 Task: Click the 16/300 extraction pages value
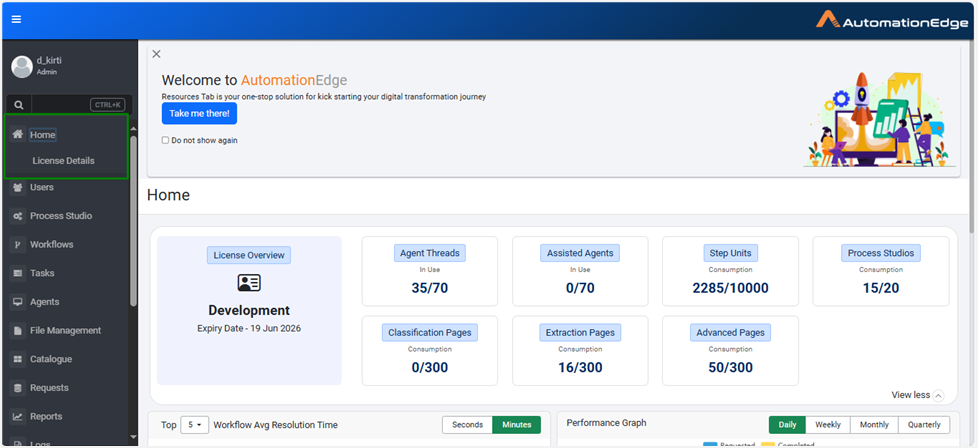580,368
